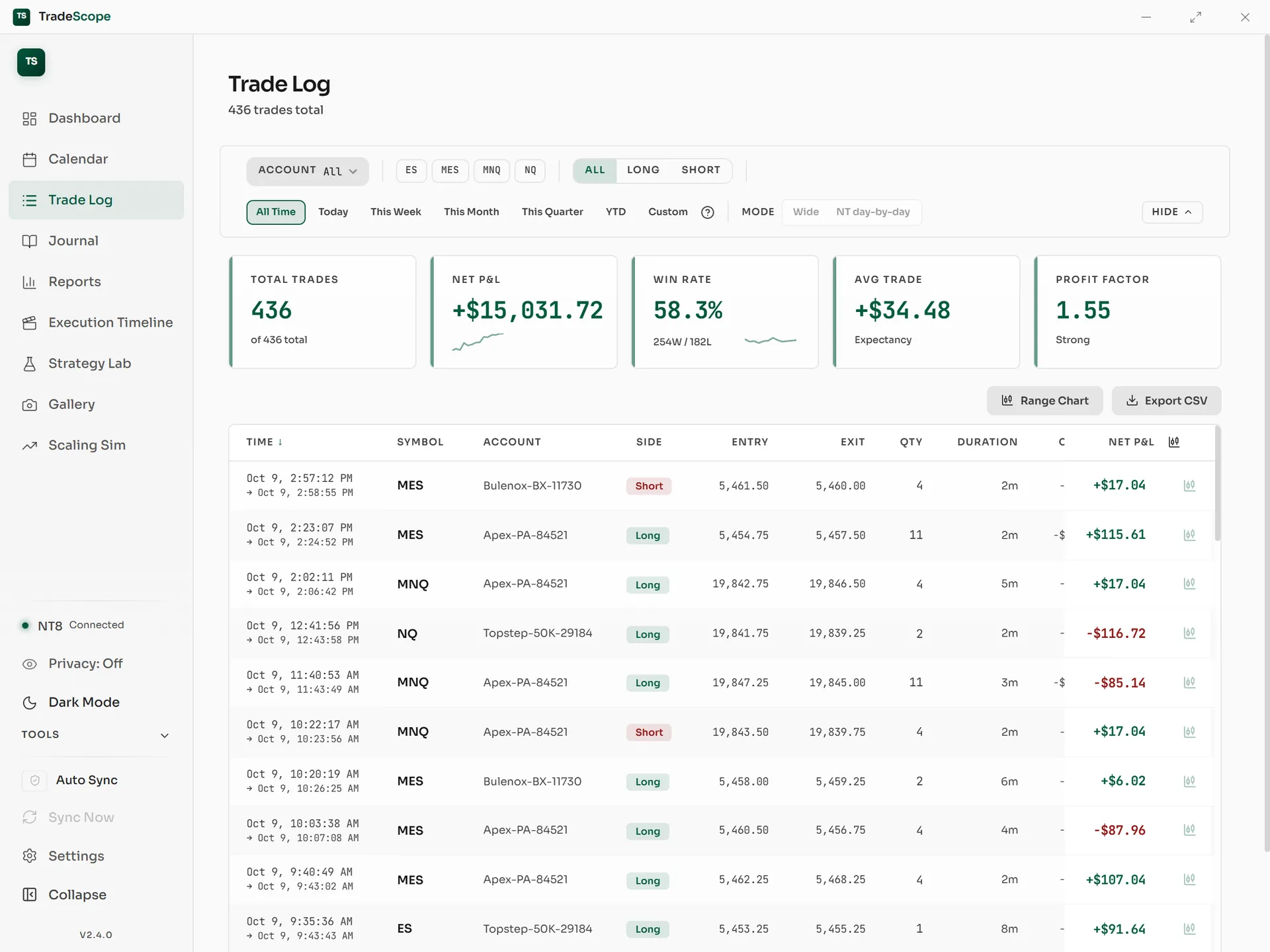The image size is (1270, 952).
Task: Sort table by TIME column
Action: 265,442
